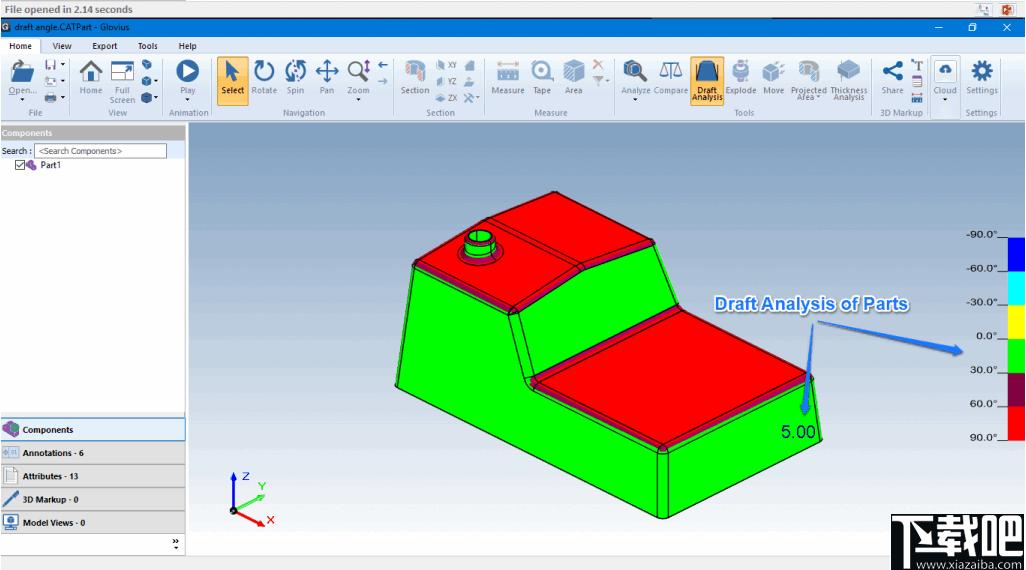Expand the Open file dropdown arrow
Image resolution: width=1026 pixels, height=570 pixels.
point(22,99)
